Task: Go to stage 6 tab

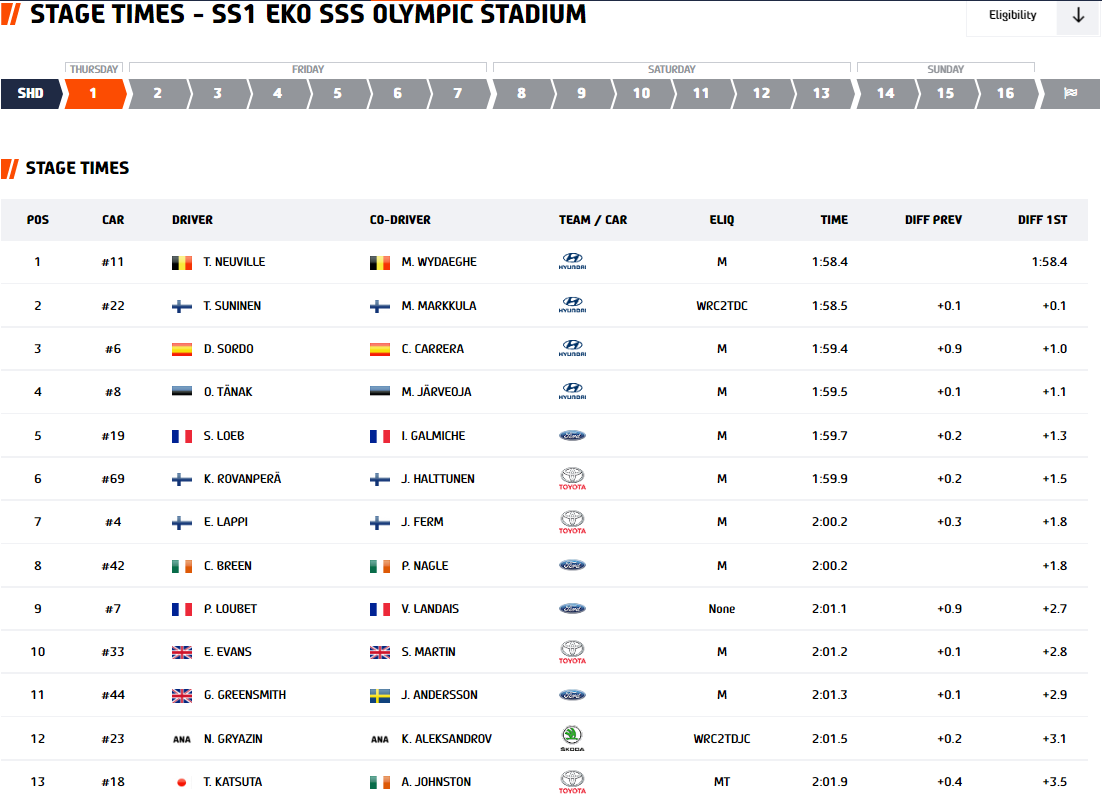Action: [398, 93]
